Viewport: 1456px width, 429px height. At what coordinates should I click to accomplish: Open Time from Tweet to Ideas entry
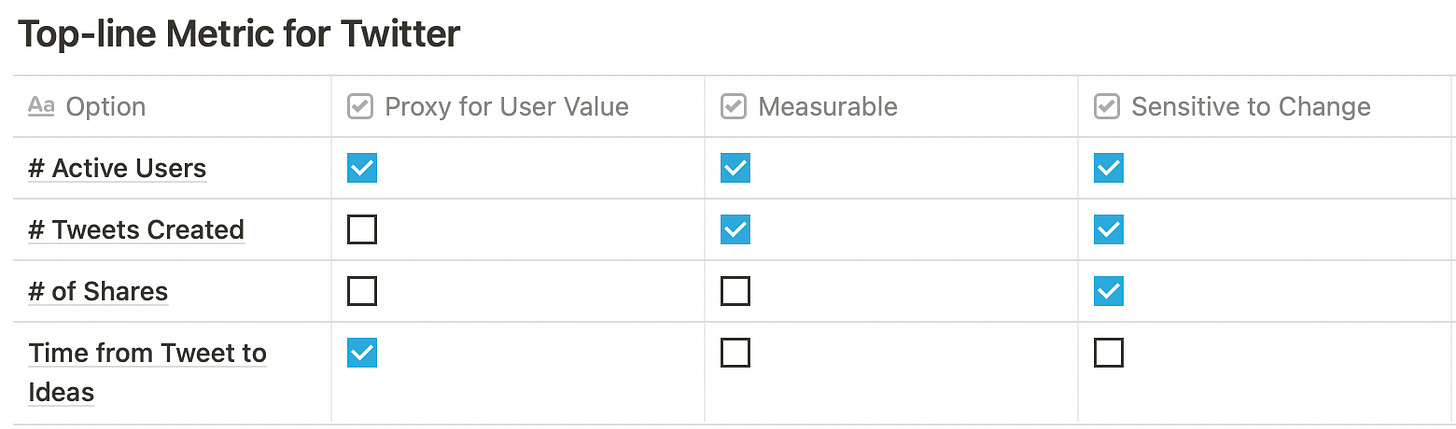click(147, 372)
